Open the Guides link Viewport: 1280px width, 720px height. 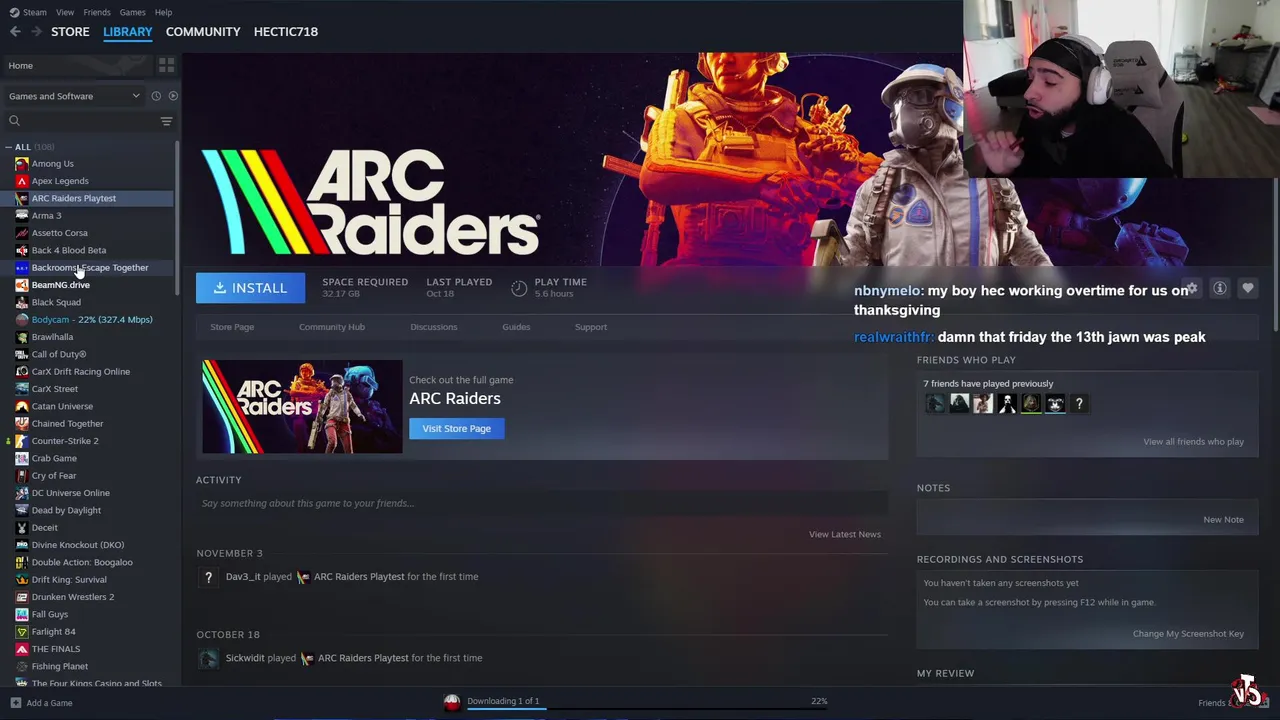(516, 327)
